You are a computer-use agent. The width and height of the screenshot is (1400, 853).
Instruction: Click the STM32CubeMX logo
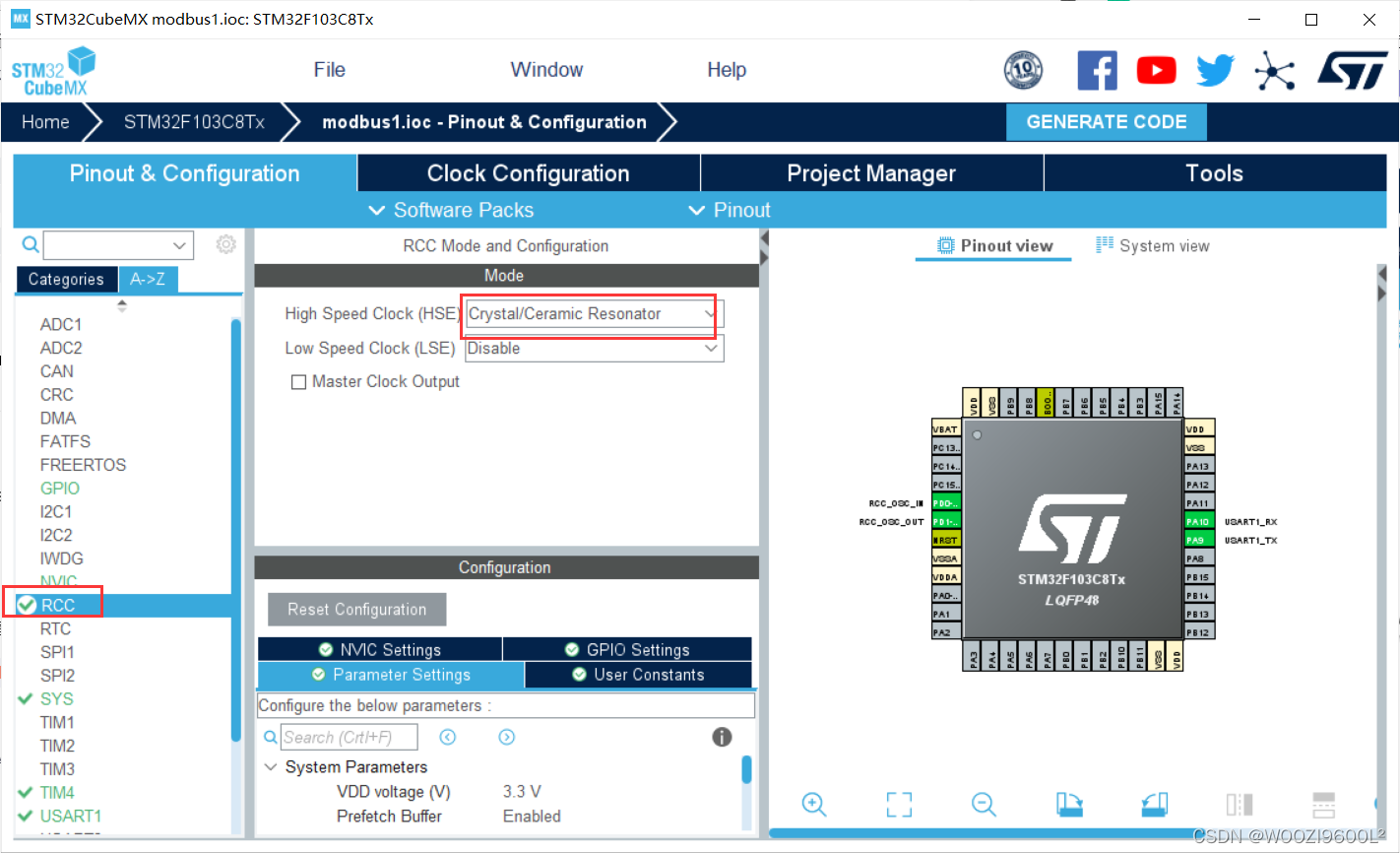53,72
